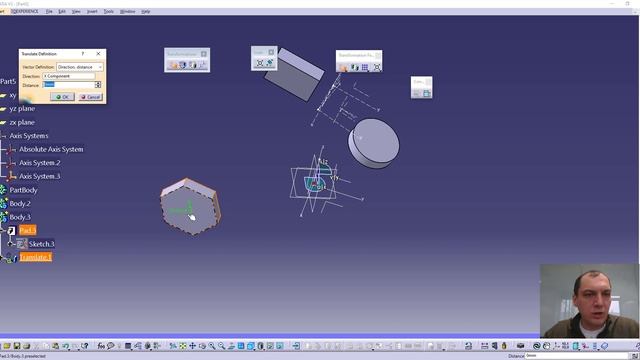Select Sketch.3 in the tree

[41, 244]
